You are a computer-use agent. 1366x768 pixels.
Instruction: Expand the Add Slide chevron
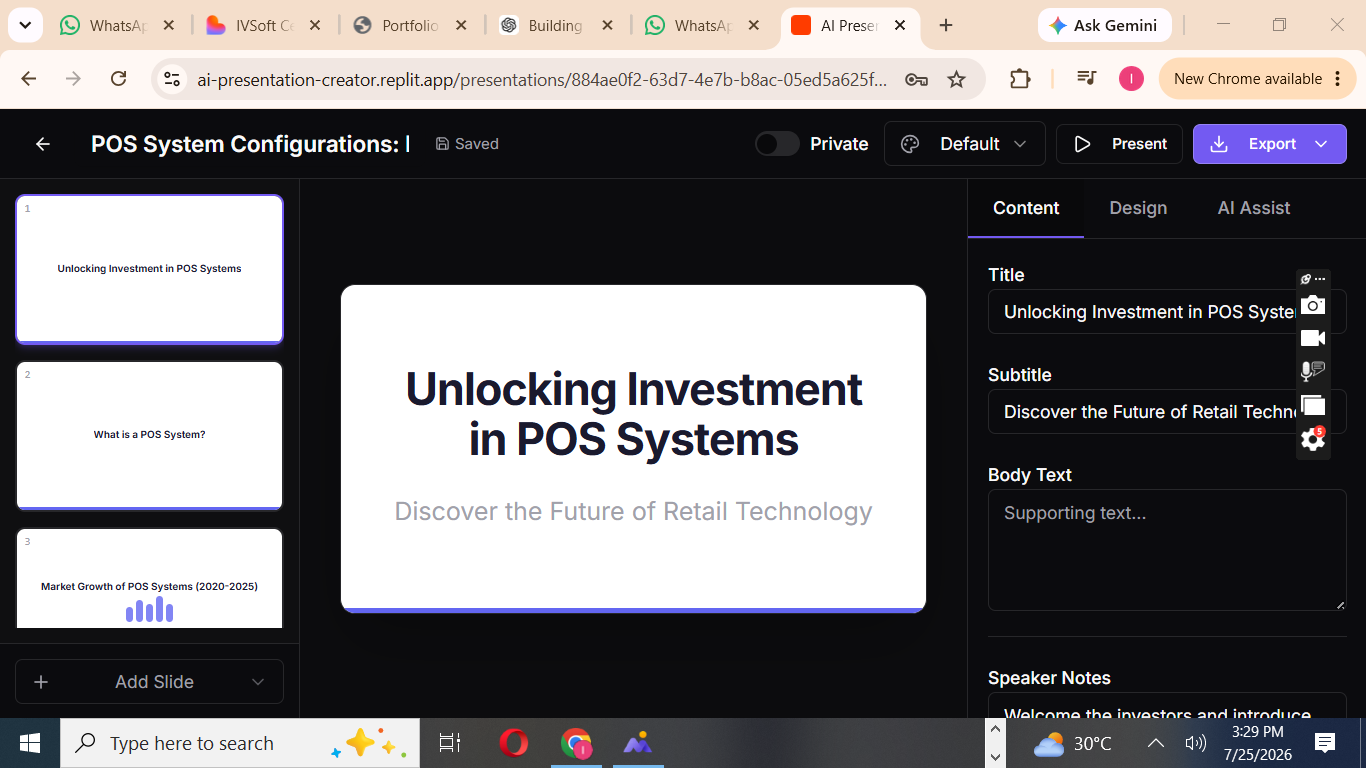click(x=258, y=682)
